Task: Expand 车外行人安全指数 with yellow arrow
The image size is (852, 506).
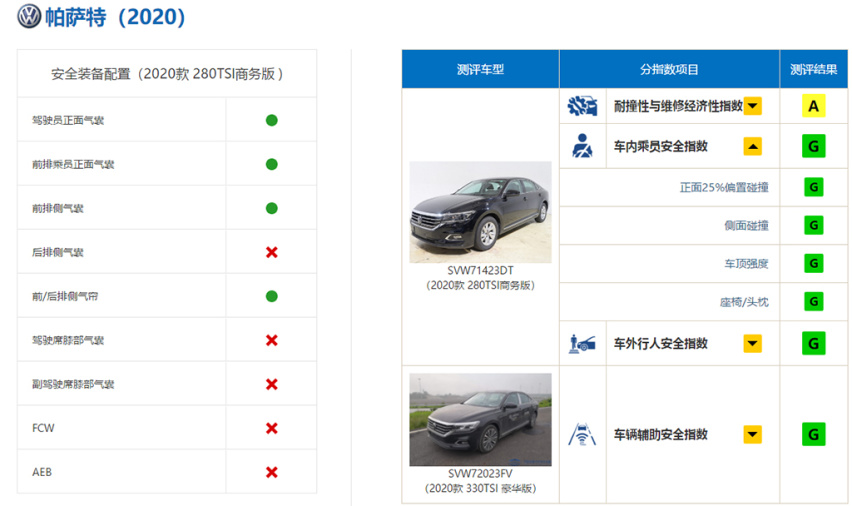Action: [x=753, y=343]
